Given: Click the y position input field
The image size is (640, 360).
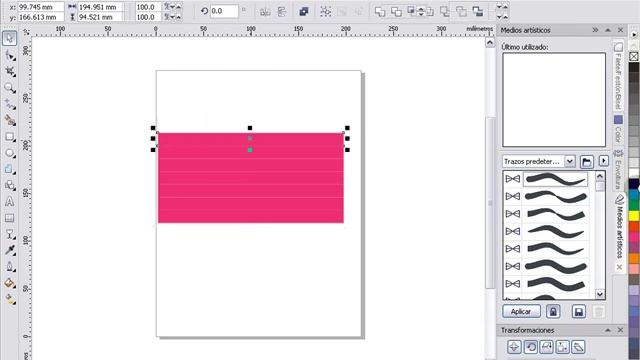Looking at the screenshot, I should point(41,17).
